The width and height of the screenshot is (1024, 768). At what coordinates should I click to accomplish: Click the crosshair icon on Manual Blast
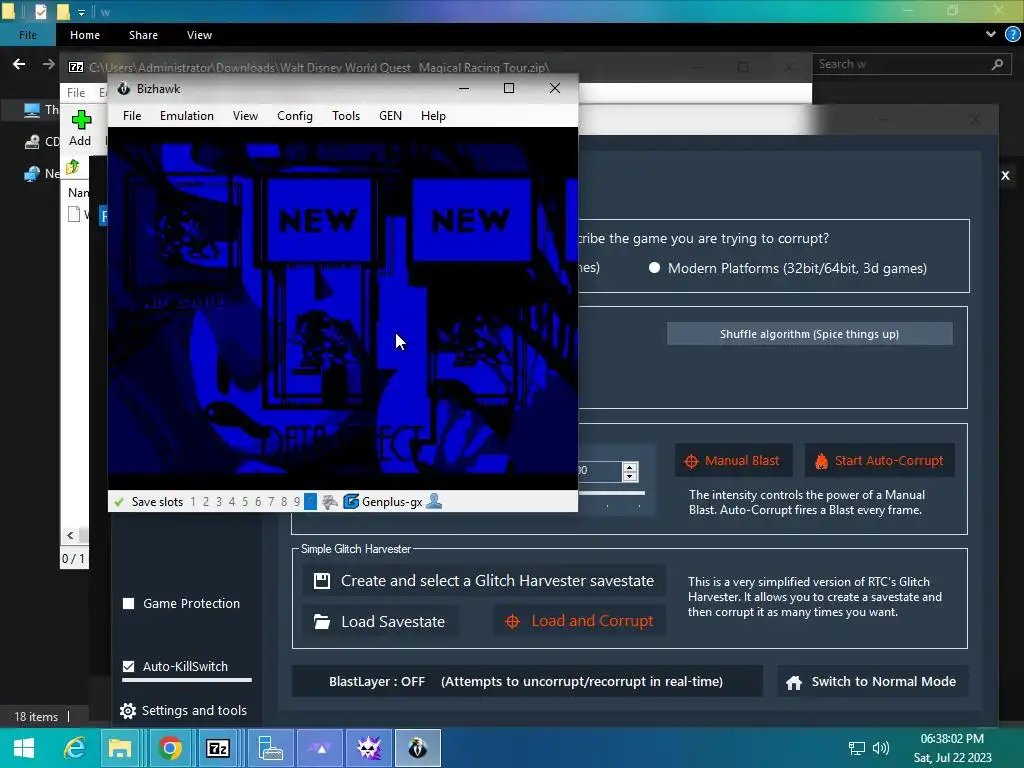pos(691,461)
